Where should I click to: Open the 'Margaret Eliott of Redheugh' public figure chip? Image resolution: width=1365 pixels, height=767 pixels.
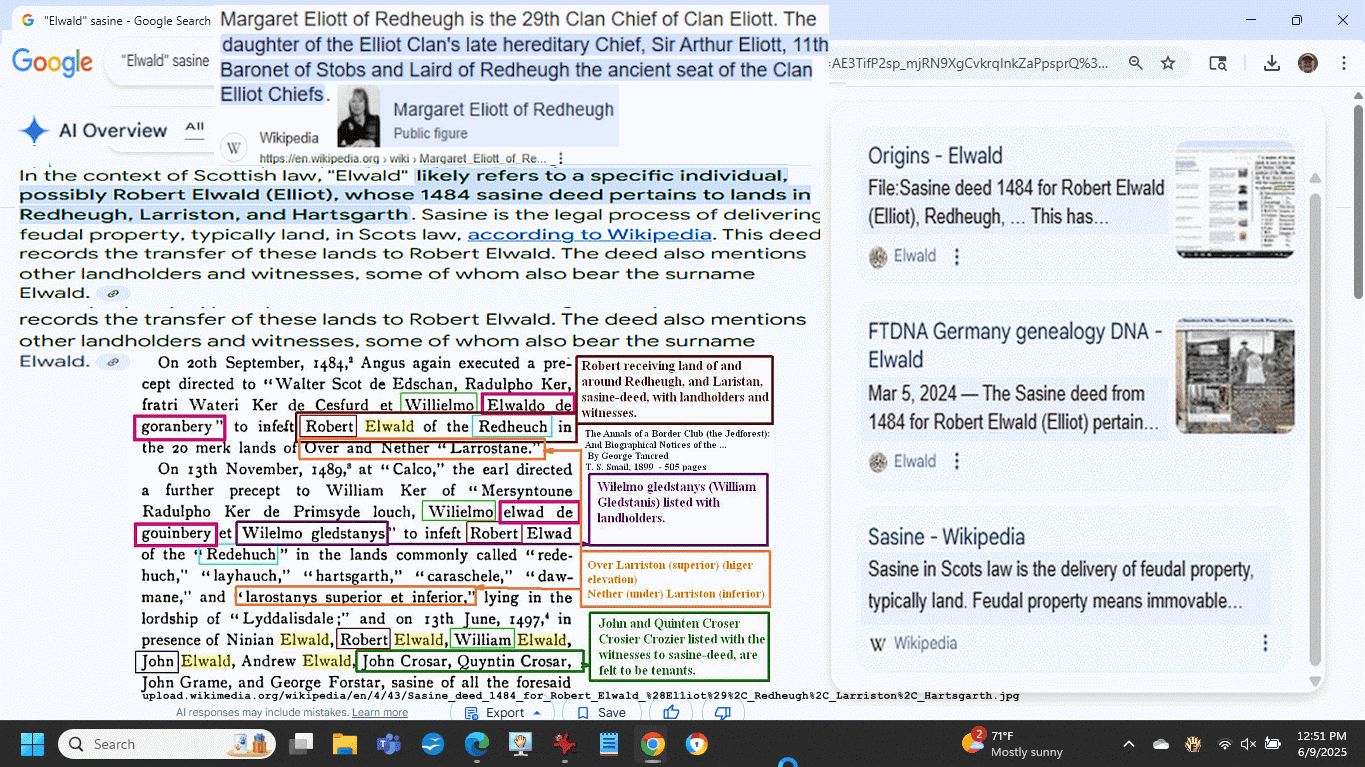coord(477,117)
